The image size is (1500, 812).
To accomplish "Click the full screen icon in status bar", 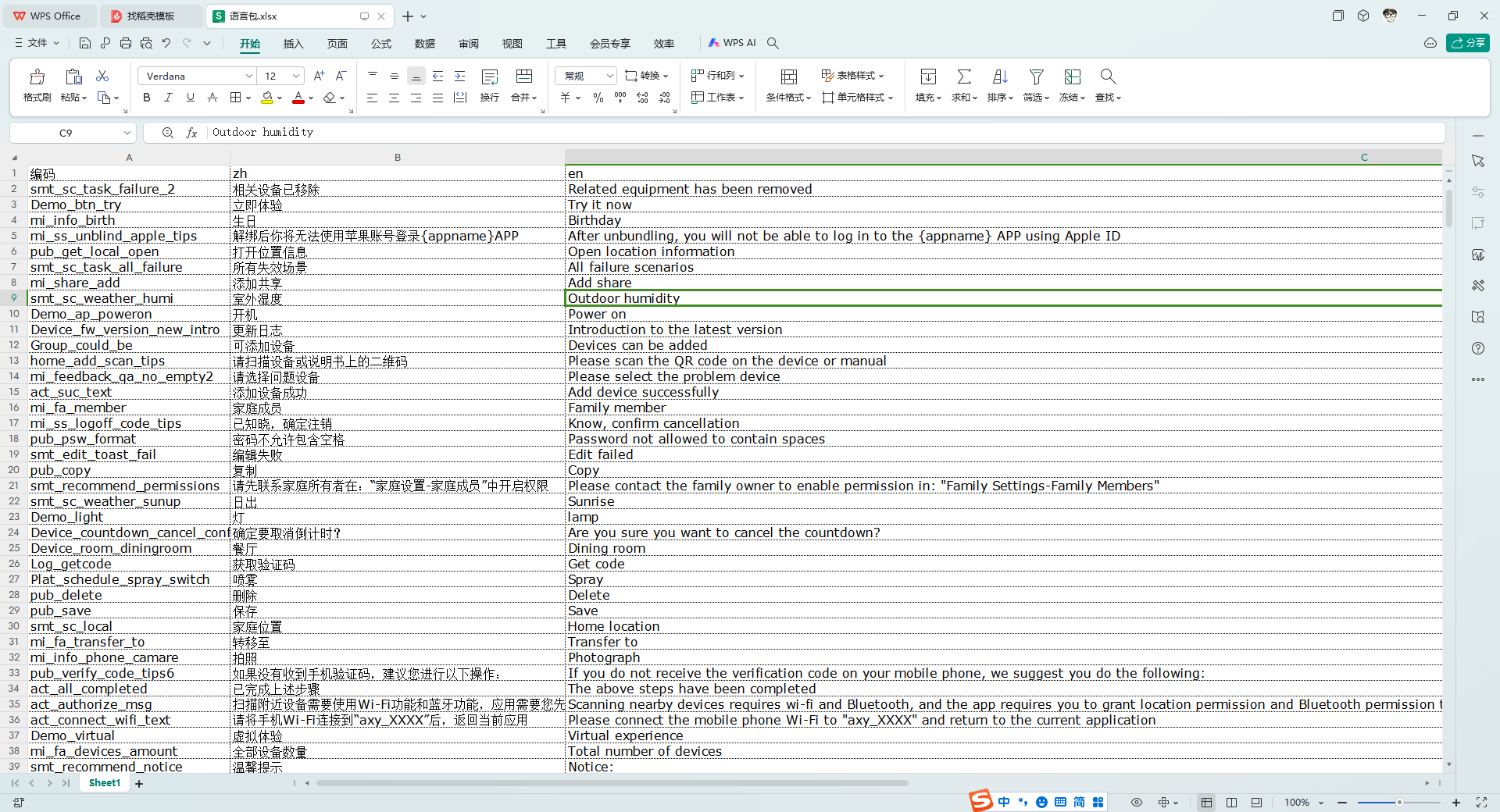I will (1481, 803).
